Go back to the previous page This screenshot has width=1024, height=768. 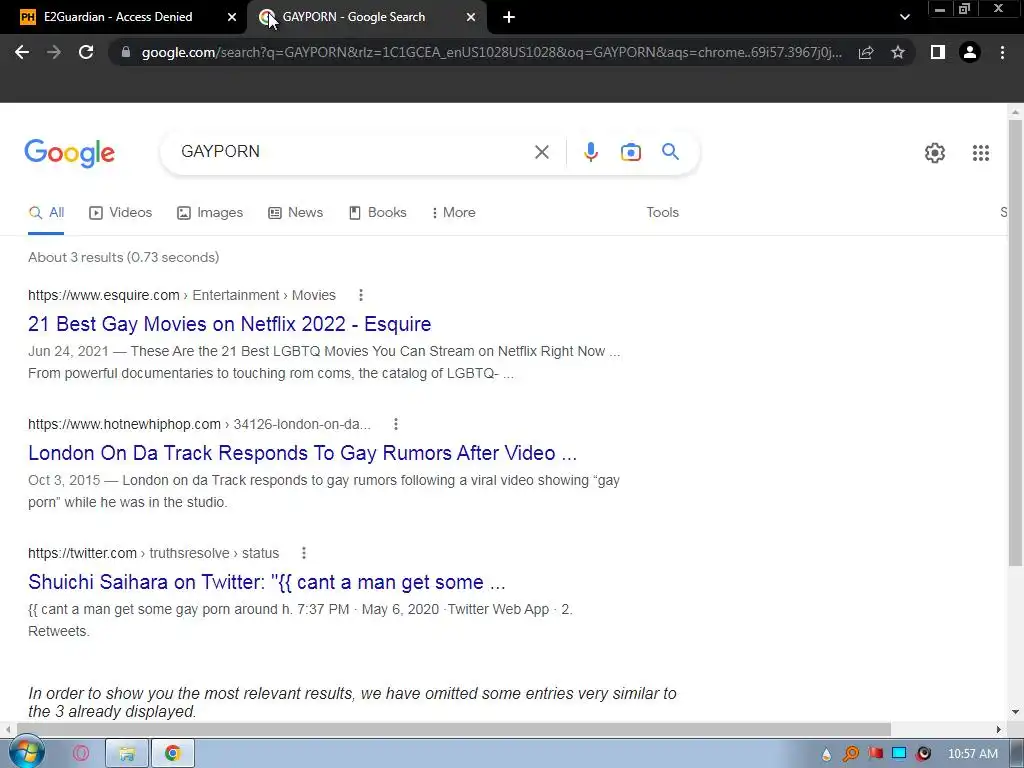tap(22, 52)
